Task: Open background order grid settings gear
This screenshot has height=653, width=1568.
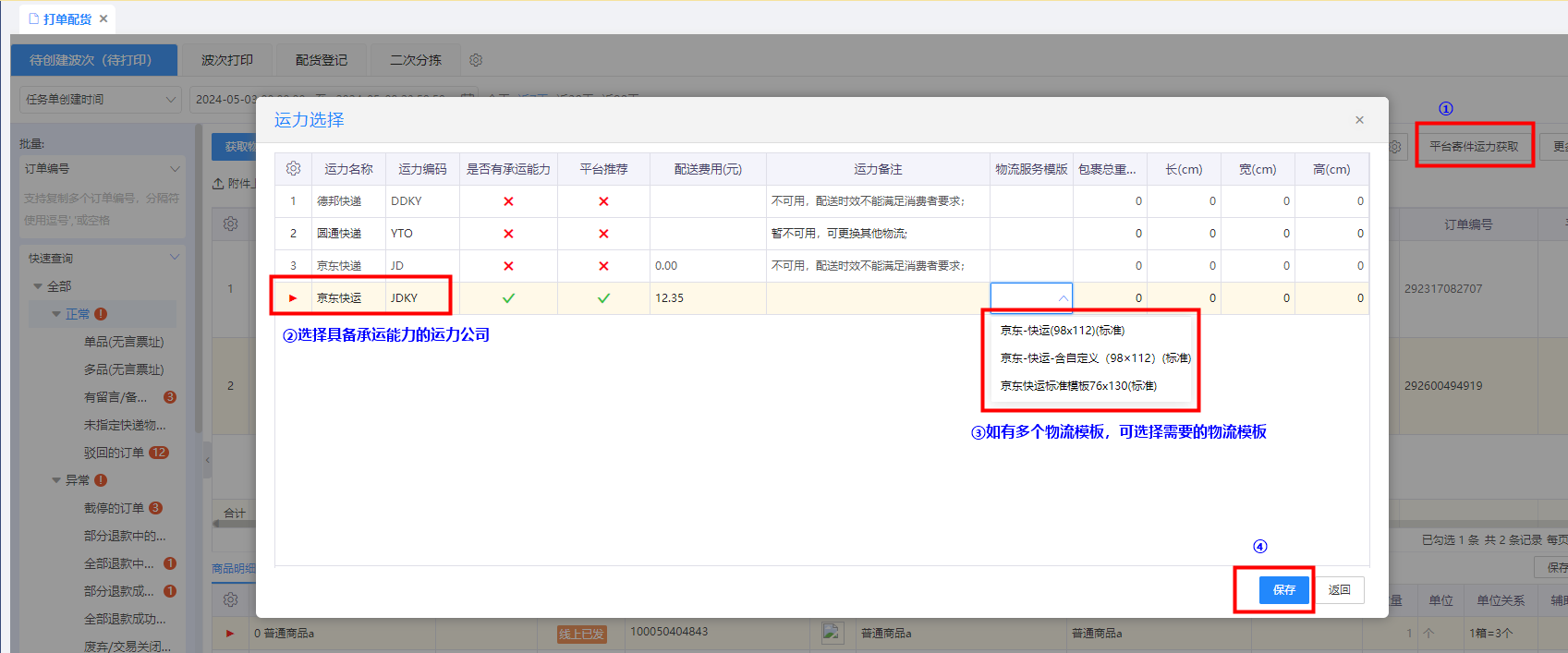Action: (231, 224)
